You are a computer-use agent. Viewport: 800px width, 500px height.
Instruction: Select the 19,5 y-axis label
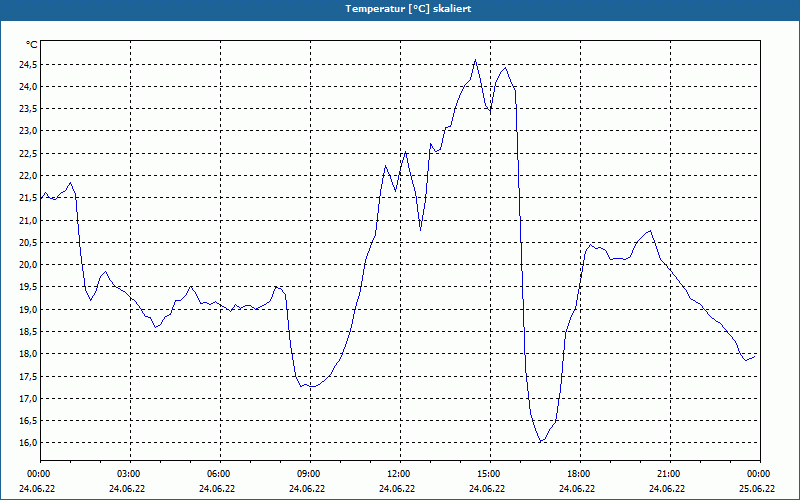coord(28,287)
